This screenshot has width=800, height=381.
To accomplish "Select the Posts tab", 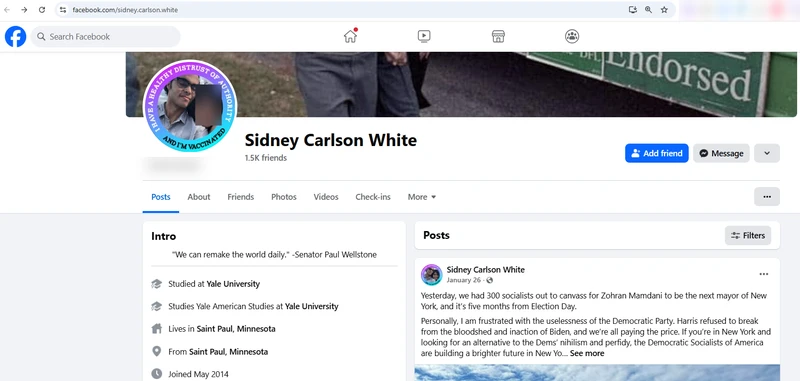I will pyautogui.click(x=161, y=197).
